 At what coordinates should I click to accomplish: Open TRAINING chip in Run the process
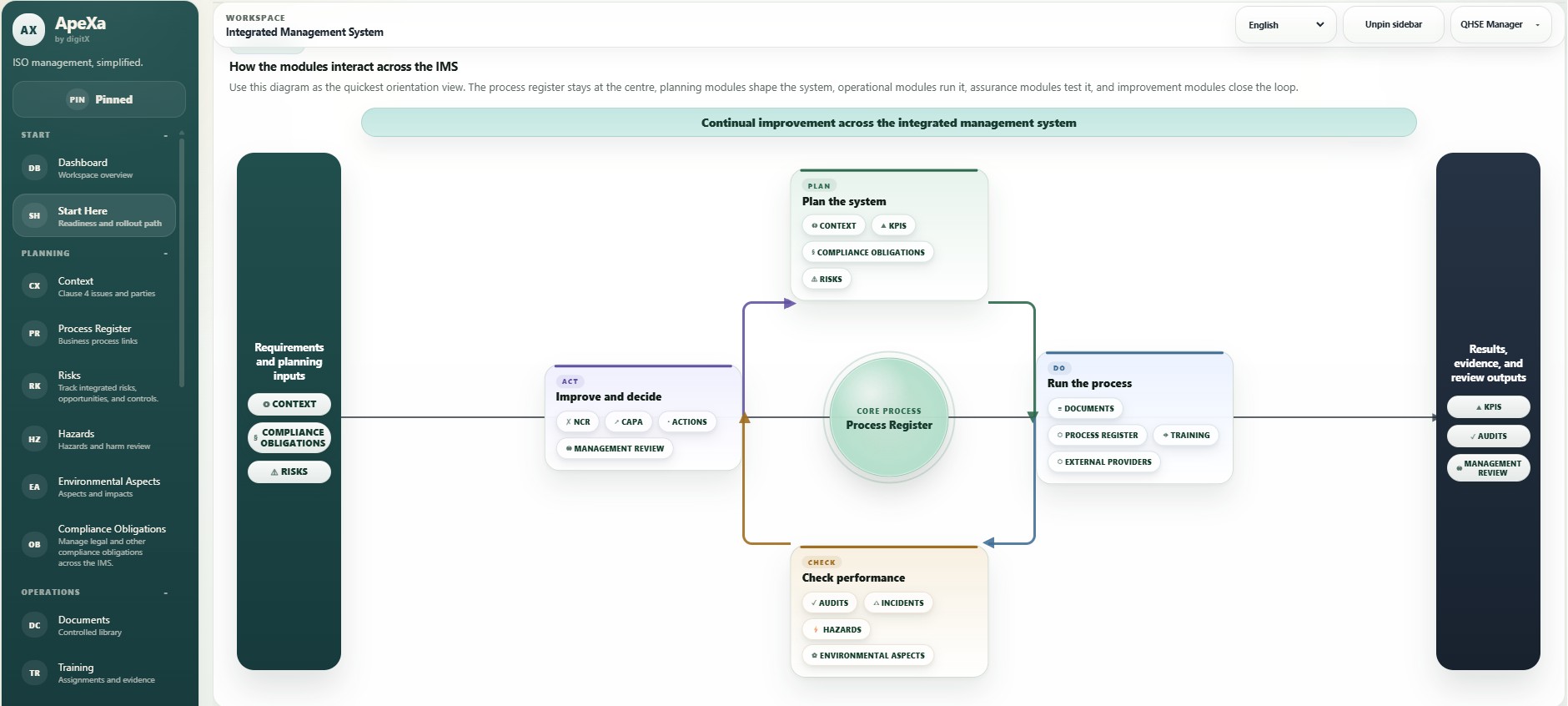[1186, 435]
